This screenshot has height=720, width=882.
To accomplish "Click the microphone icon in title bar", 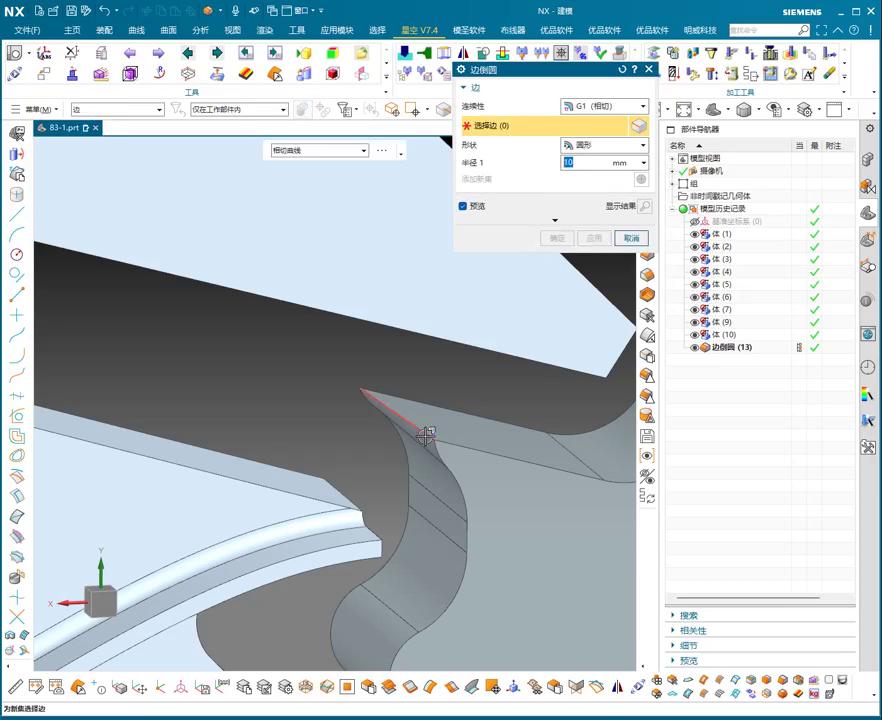I will [x=236, y=11].
